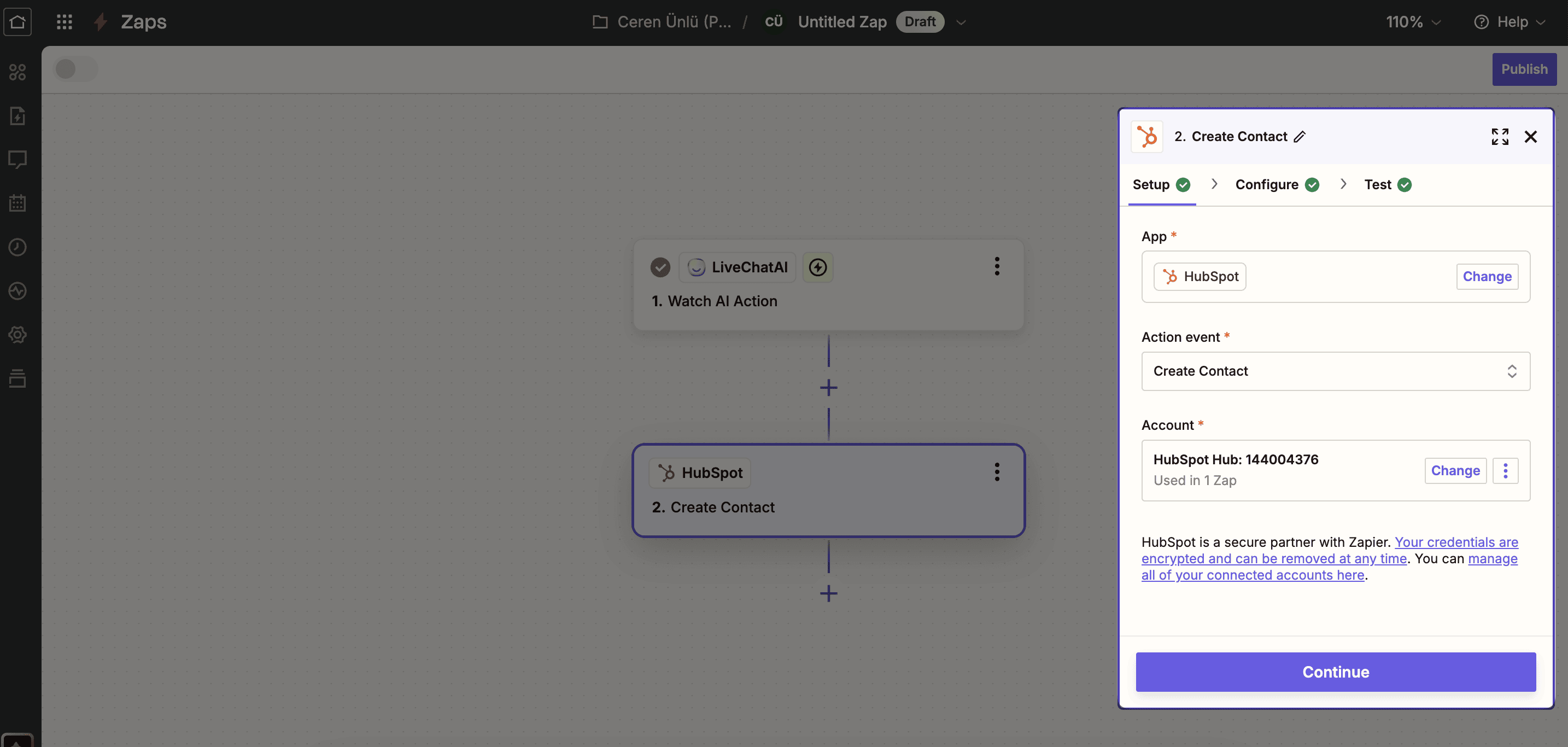Expand the Help dropdown

1540,22
